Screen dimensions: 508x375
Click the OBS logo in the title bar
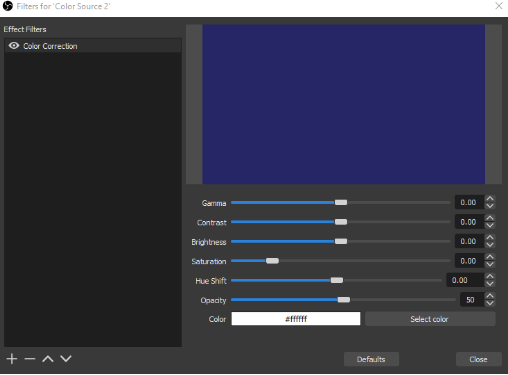click(x=7, y=6)
